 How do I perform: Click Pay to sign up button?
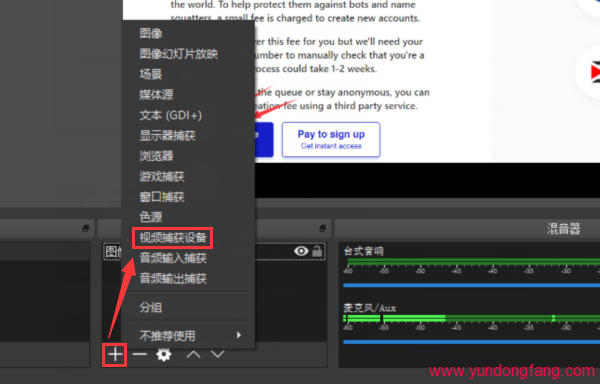pos(331,139)
